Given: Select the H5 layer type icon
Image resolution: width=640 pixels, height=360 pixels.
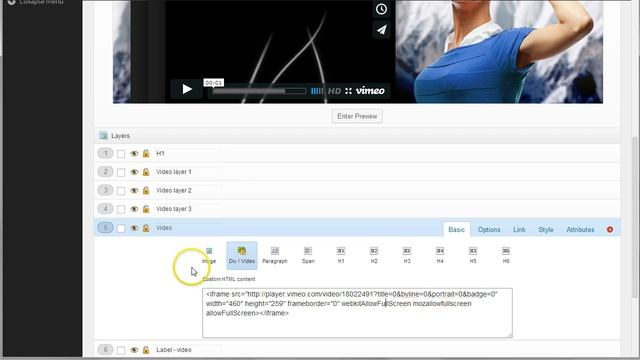Looking at the screenshot, I should 473,255.
